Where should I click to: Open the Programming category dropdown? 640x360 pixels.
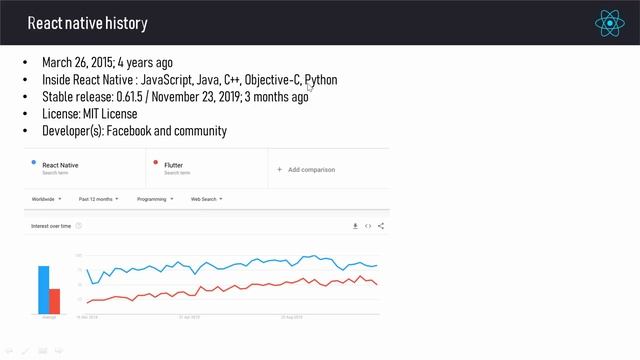[x=155, y=199]
